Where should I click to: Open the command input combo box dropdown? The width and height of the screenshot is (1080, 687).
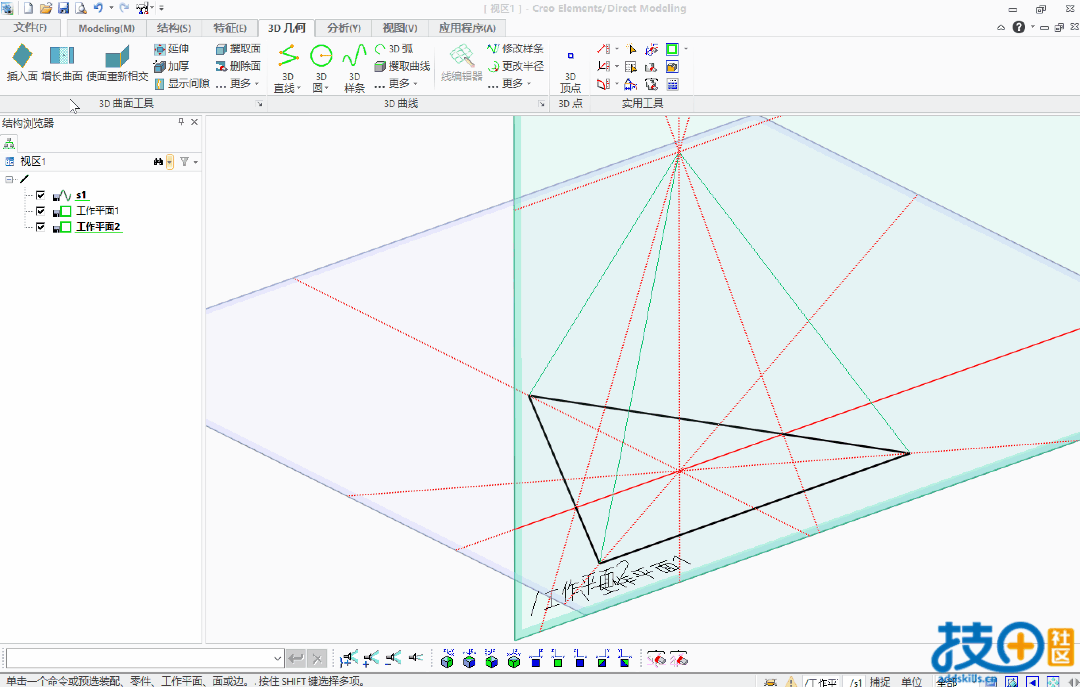(277, 659)
